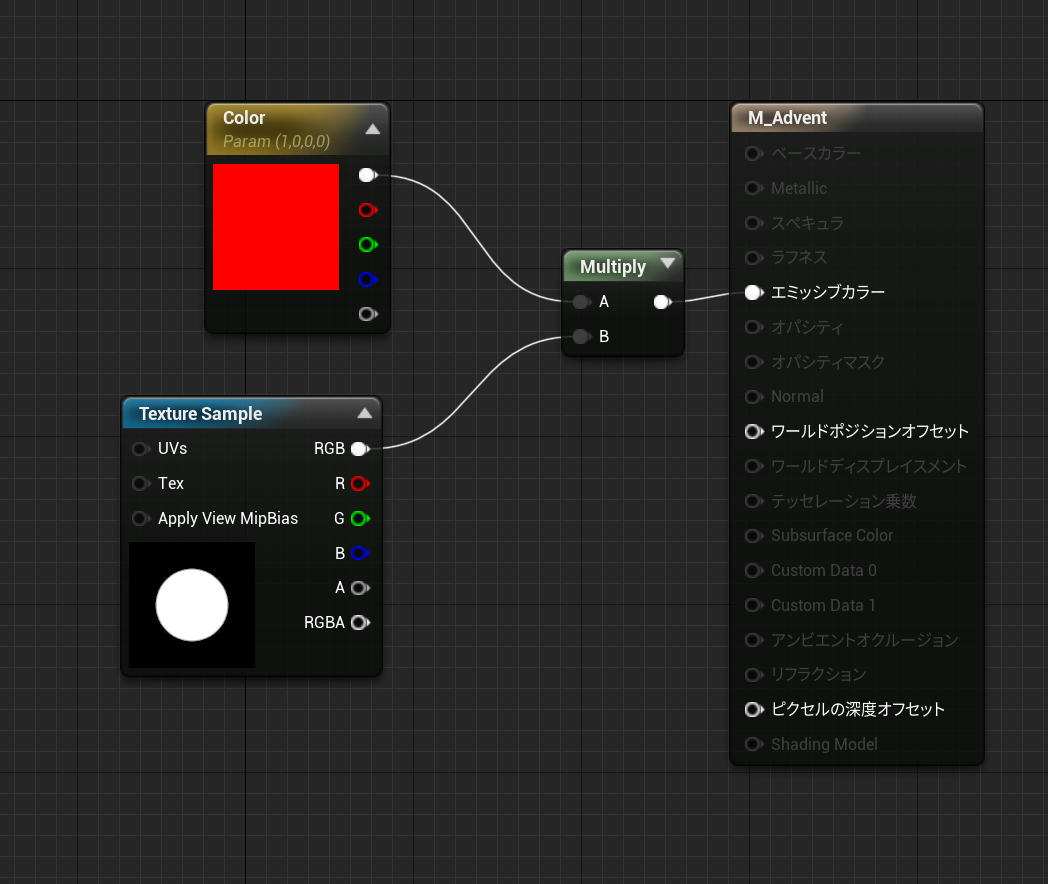The image size is (1048, 884).
Task: Click the Color node's green channel output pin
Action: (x=368, y=245)
